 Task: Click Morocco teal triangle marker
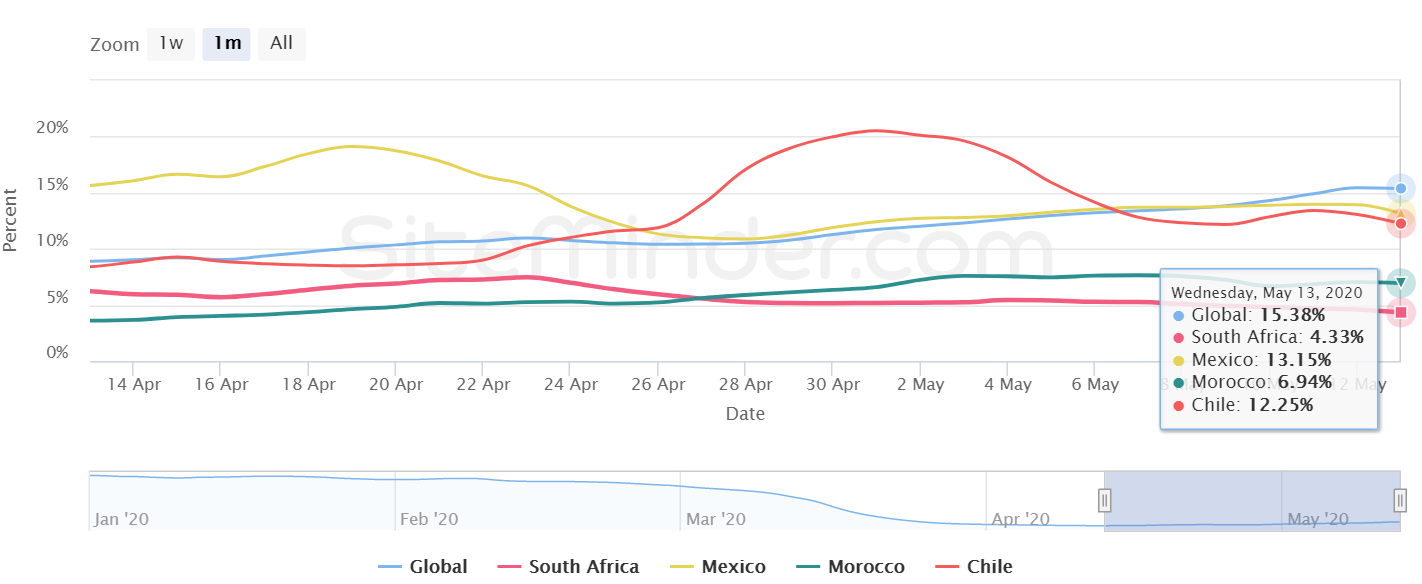pyautogui.click(x=1401, y=282)
